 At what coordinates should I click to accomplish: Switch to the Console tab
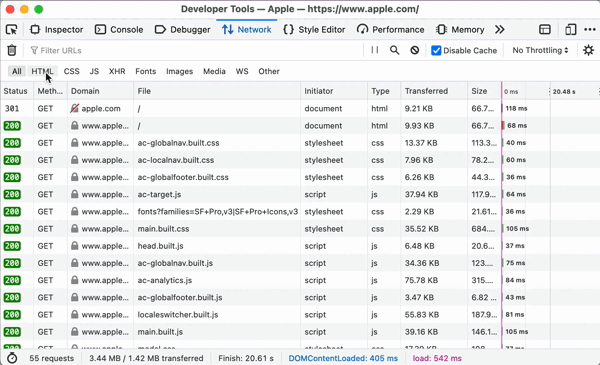coord(119,29)
